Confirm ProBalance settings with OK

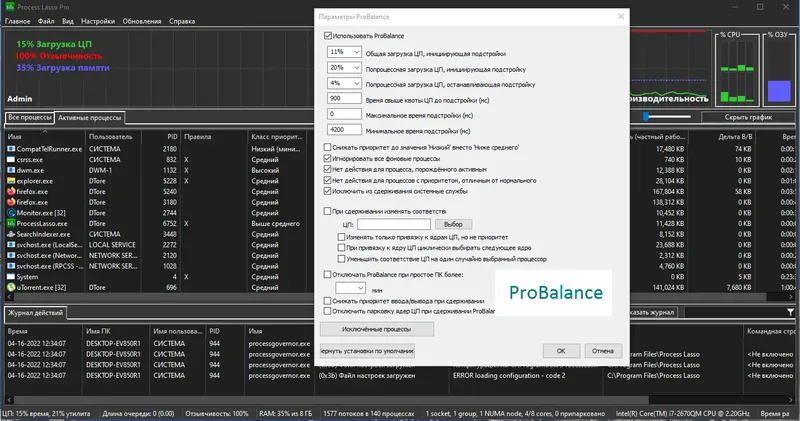[561, 351]
